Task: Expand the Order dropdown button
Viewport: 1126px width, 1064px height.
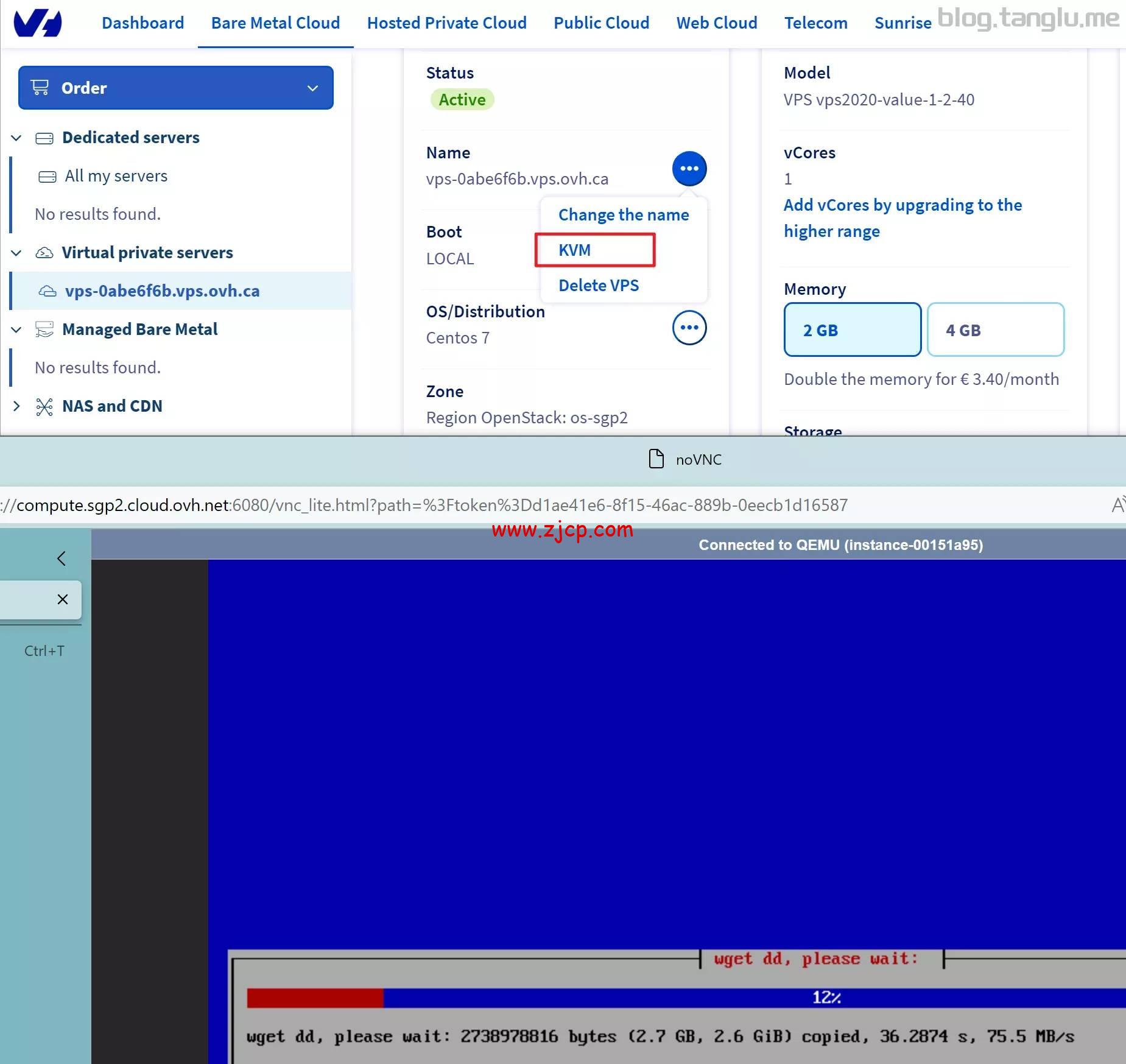Action: coord(312,88)
